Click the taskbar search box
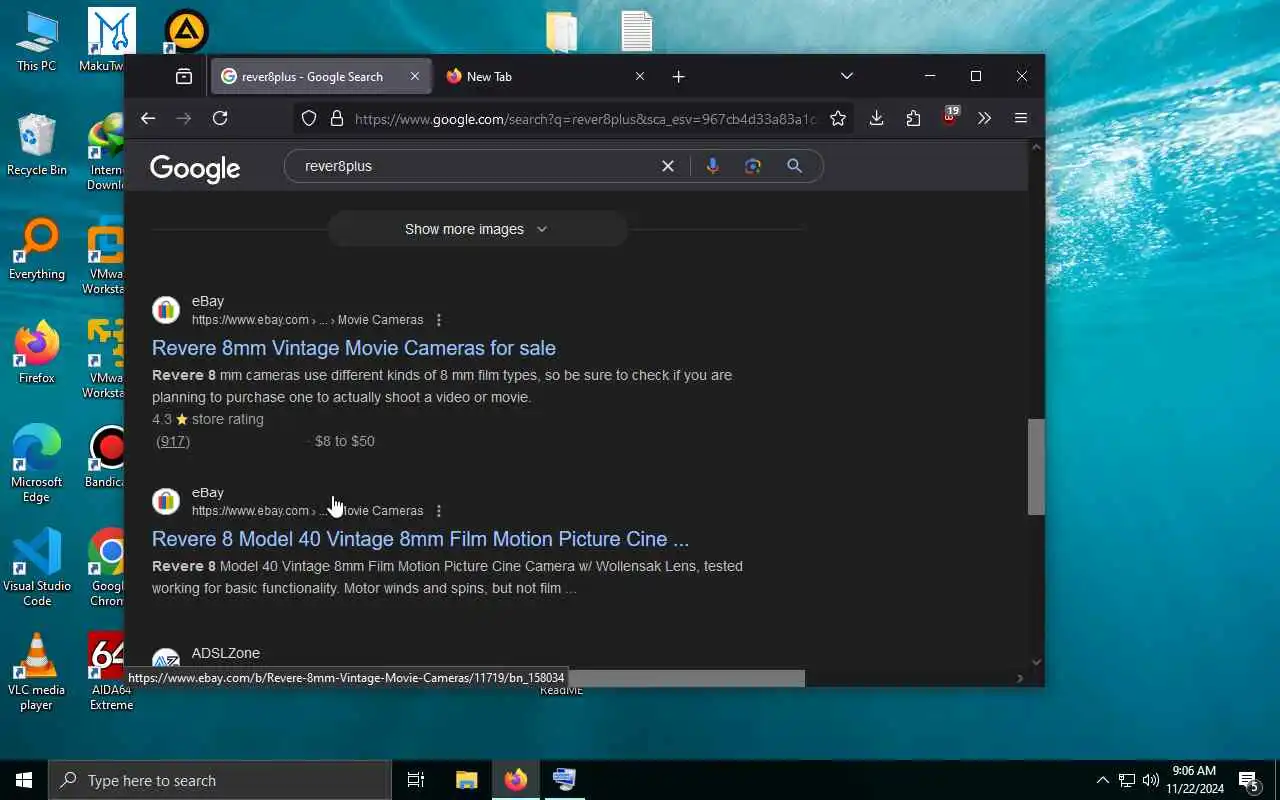Image resolution: width=1280 pixels, height=800 pixels. 220,780
